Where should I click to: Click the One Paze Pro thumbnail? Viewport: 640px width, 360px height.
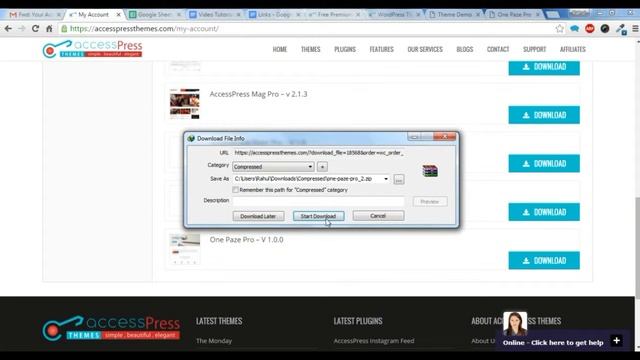(x=185, y=249)
